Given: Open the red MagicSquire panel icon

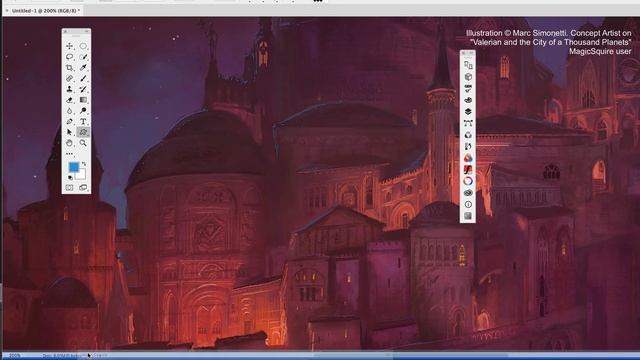Looking at the screenshot, I should point(468,169).
